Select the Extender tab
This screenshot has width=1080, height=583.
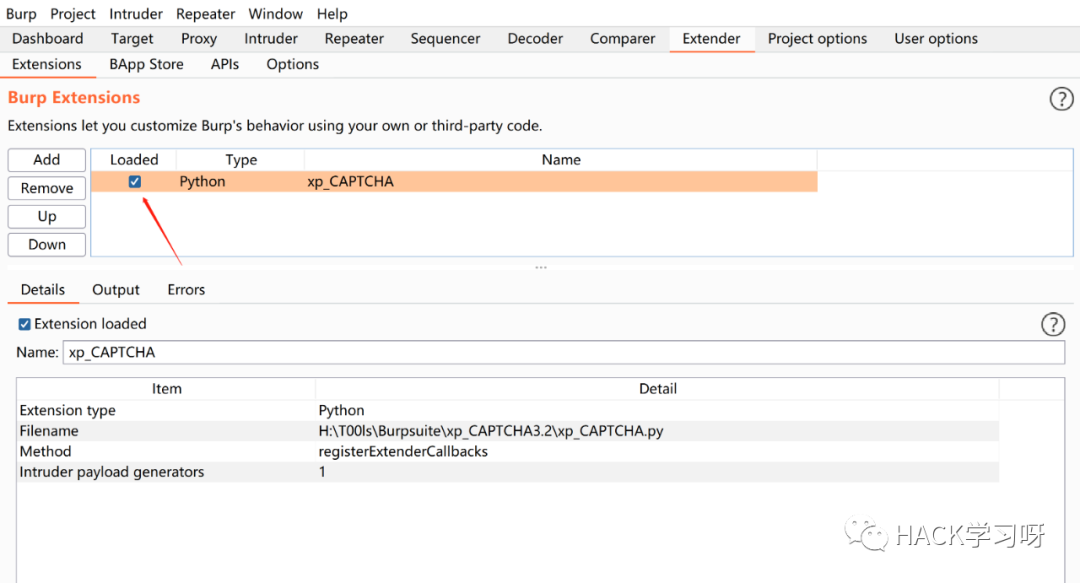pyautogui.click(x=712, y=39)
